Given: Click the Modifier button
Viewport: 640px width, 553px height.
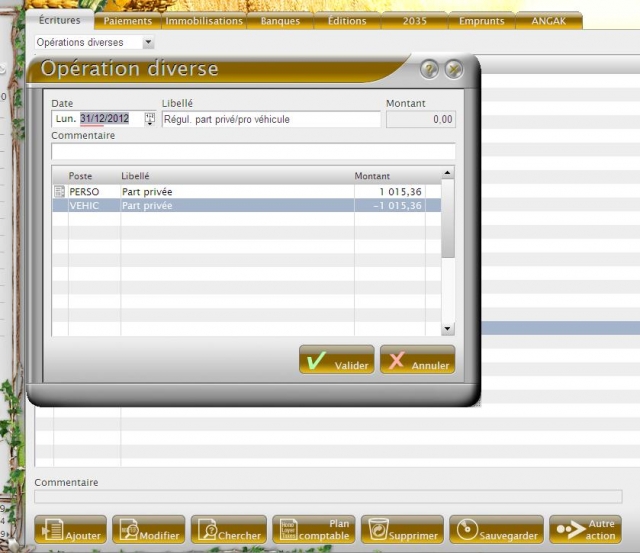Looking at the screenshot, I should pyautogui.click(x=148, y=530).
